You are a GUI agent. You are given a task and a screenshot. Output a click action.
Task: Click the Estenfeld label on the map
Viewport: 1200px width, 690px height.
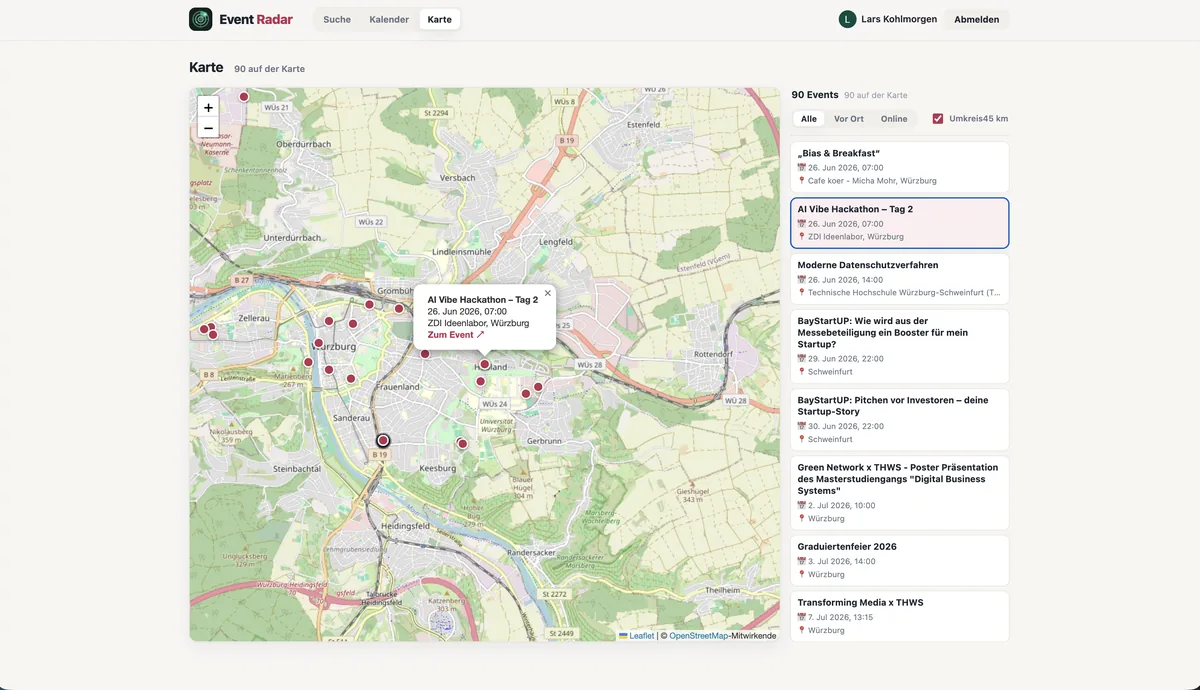pos(644,124)
